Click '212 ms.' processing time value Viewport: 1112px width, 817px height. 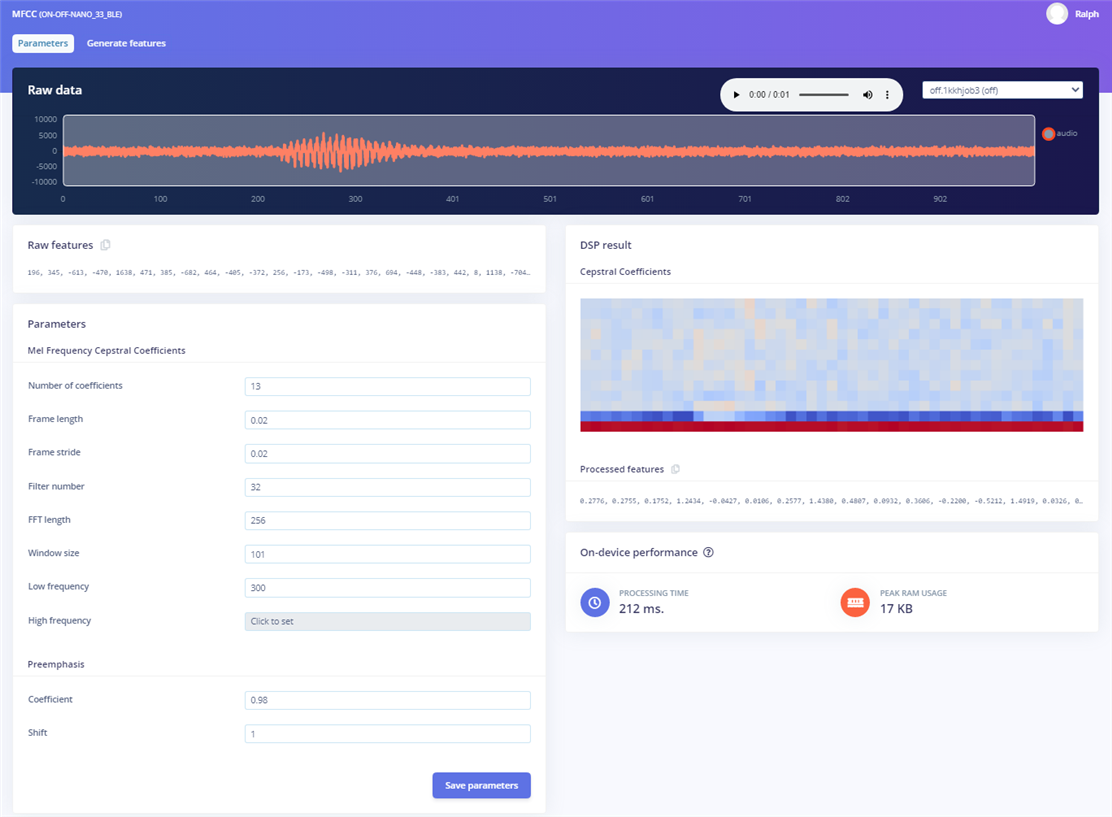641,608
